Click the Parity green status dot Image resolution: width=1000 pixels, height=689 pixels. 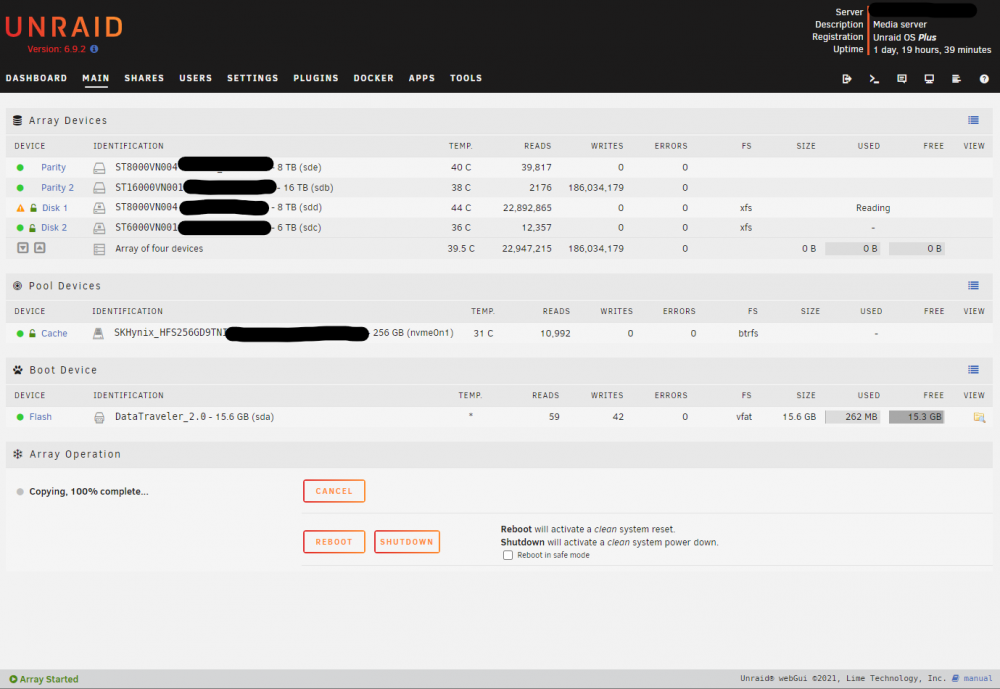(x=20, y=168)
